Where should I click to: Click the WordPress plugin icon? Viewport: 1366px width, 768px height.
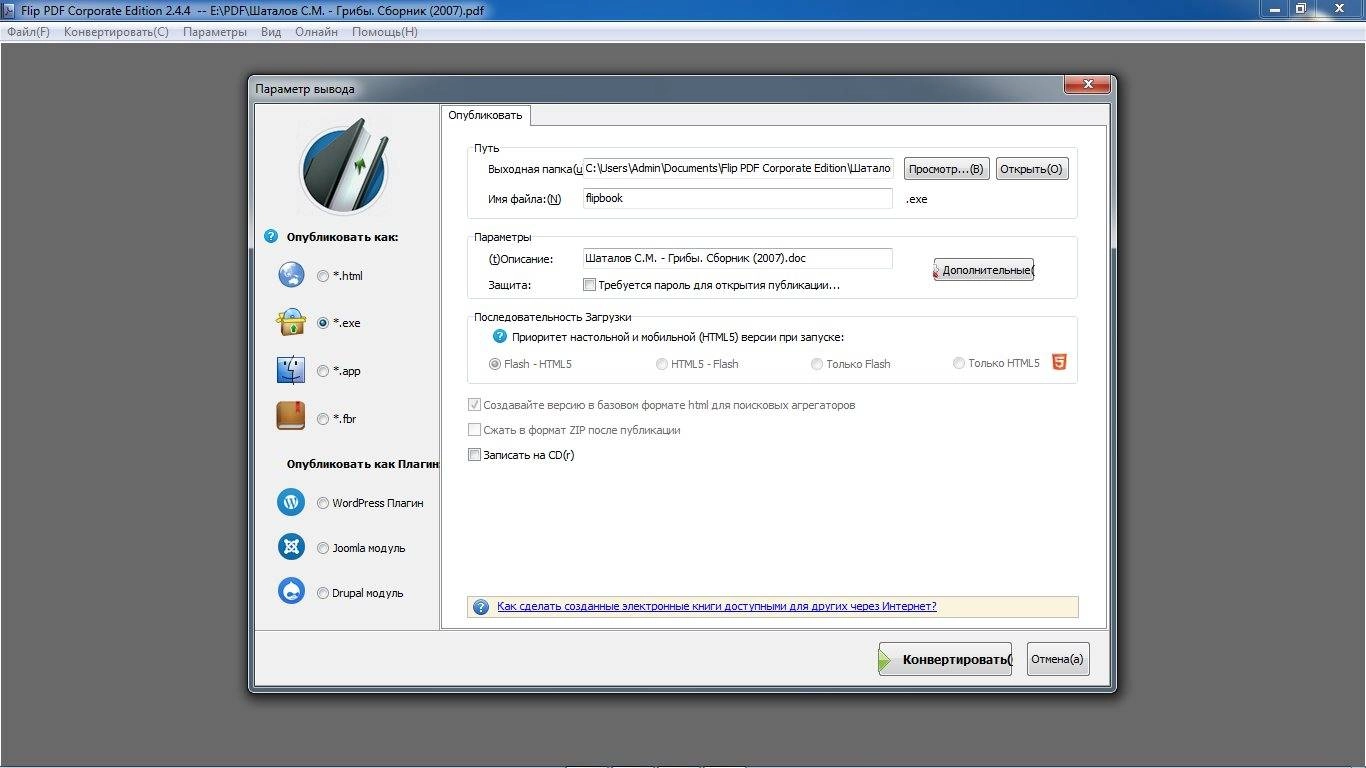[x=291, y=502]
